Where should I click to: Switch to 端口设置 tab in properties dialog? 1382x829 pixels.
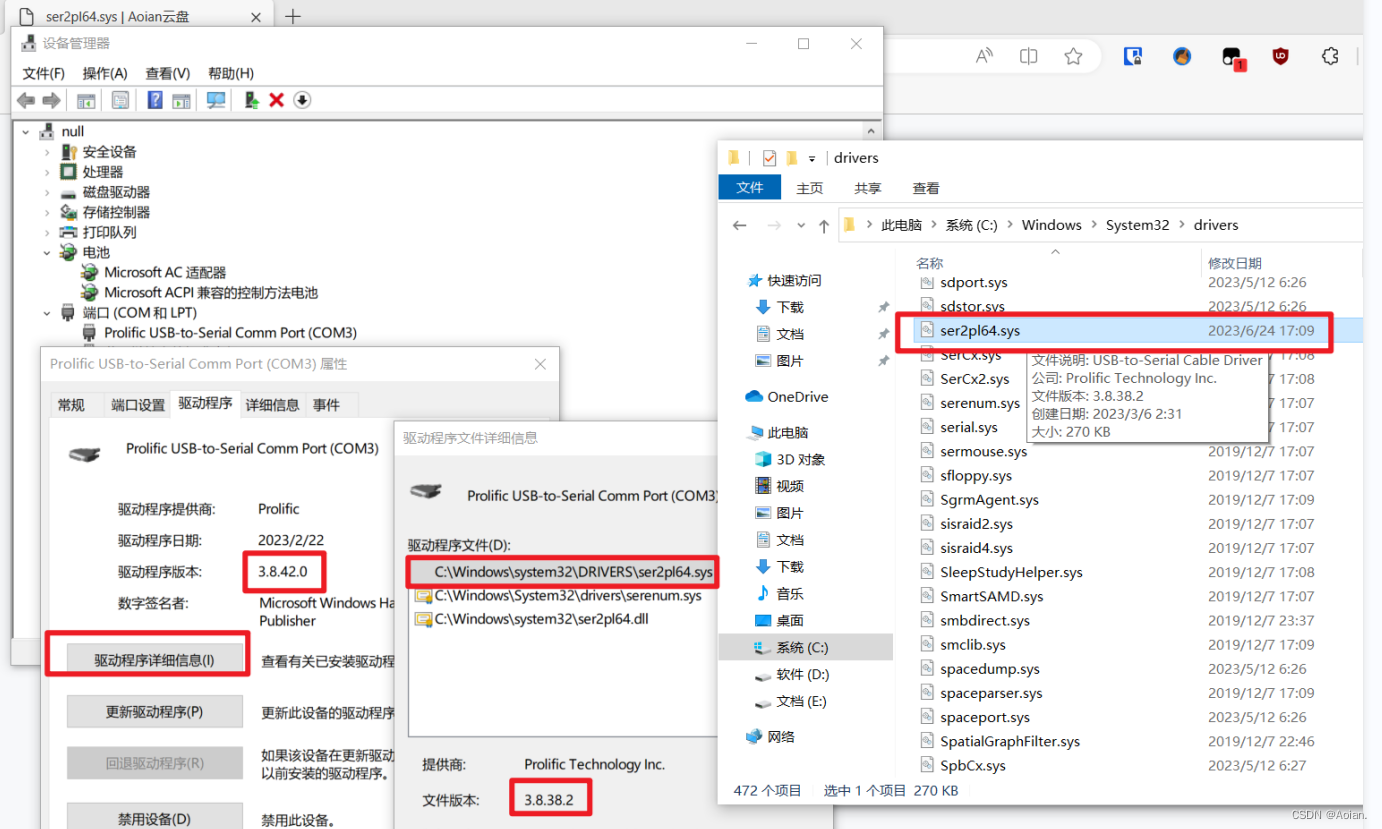(138, 405)
